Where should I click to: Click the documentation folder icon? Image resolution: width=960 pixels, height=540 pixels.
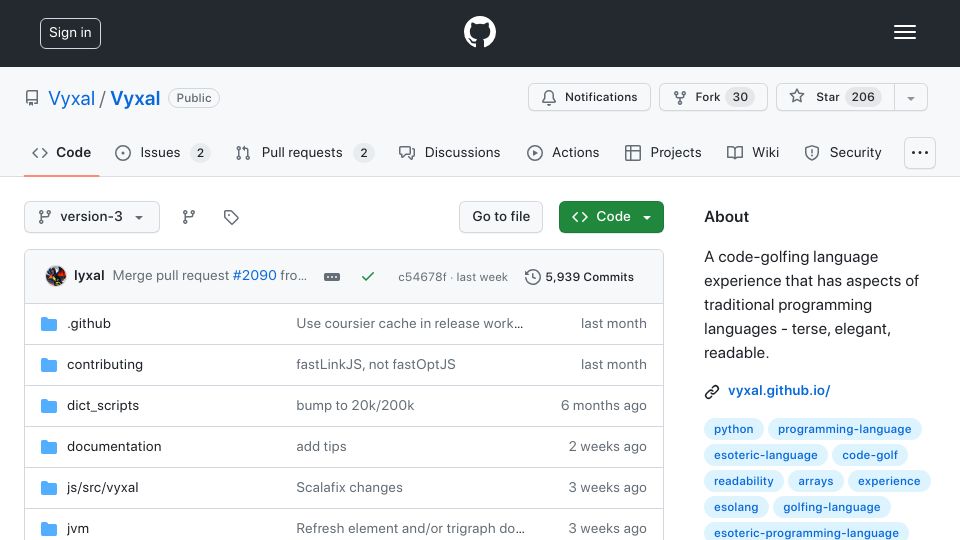pyautogui.click(x=49, y=446)
